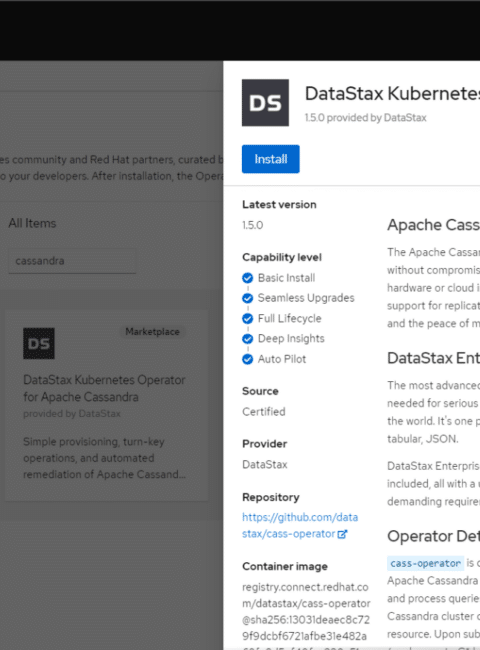Click the DS logo in the details panel
Viewport: 480px width, 650px height.
(x=265, y=102)
